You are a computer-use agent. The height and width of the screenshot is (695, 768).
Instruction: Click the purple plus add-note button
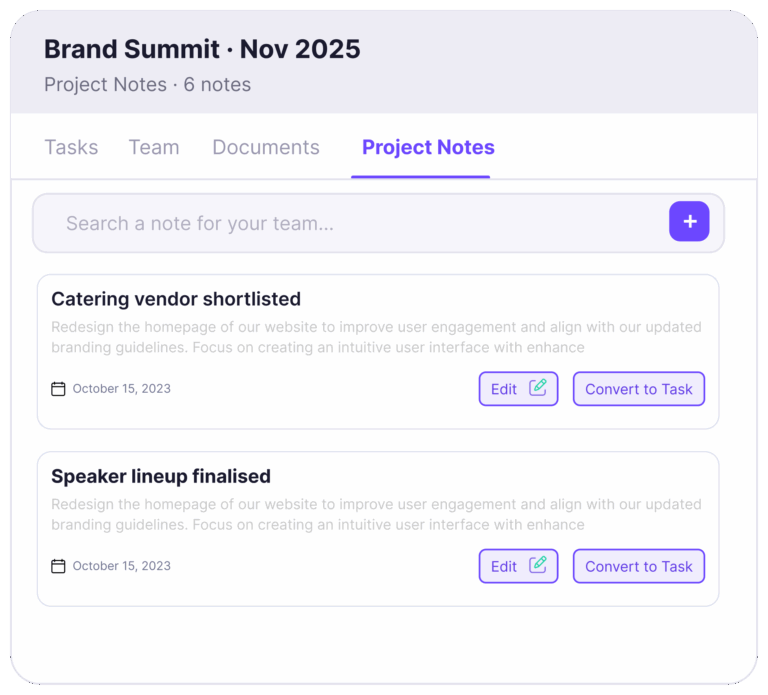(689, 222)
